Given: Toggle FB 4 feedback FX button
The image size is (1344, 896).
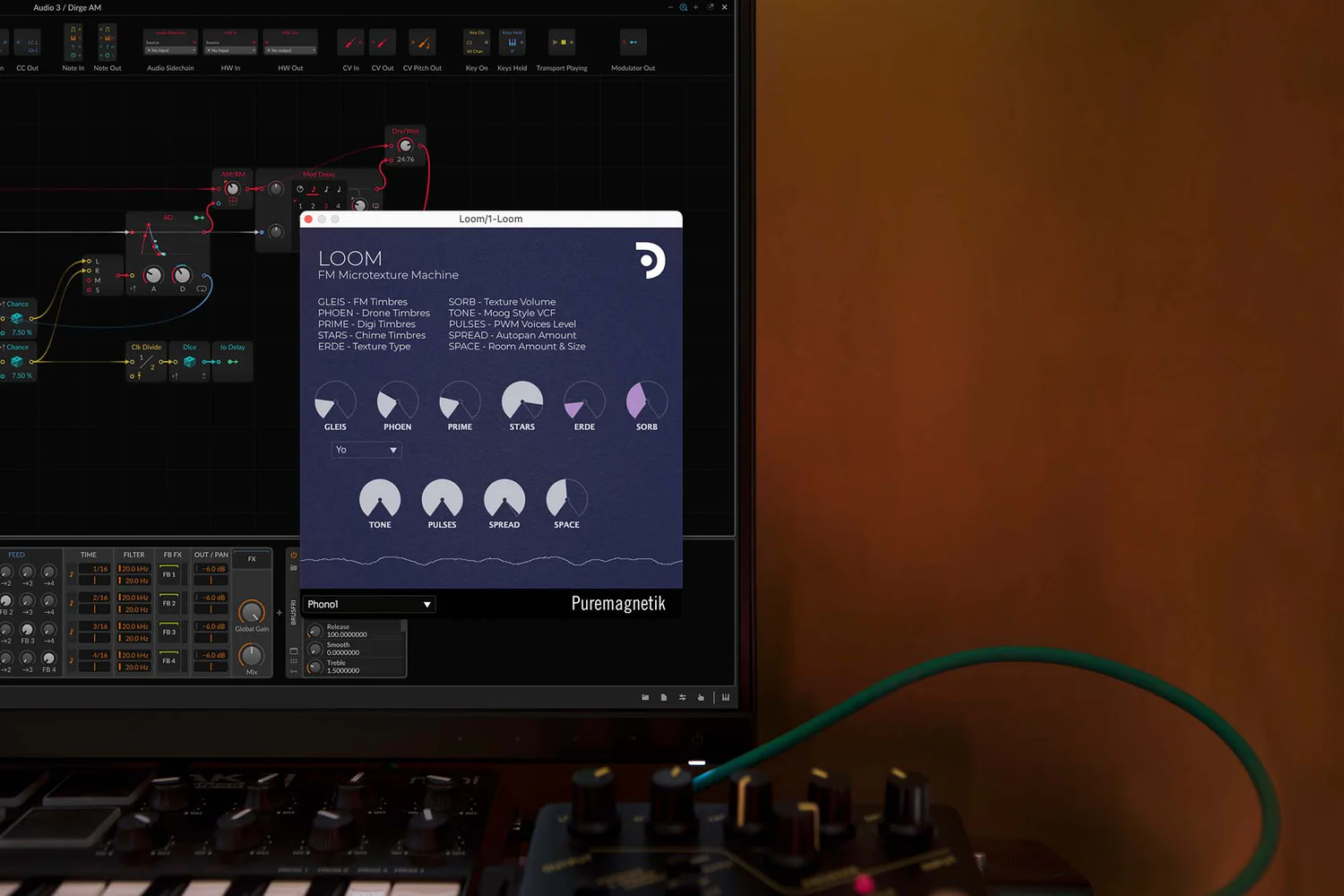Looking at the screenshot, I should [x=168, y=659].
